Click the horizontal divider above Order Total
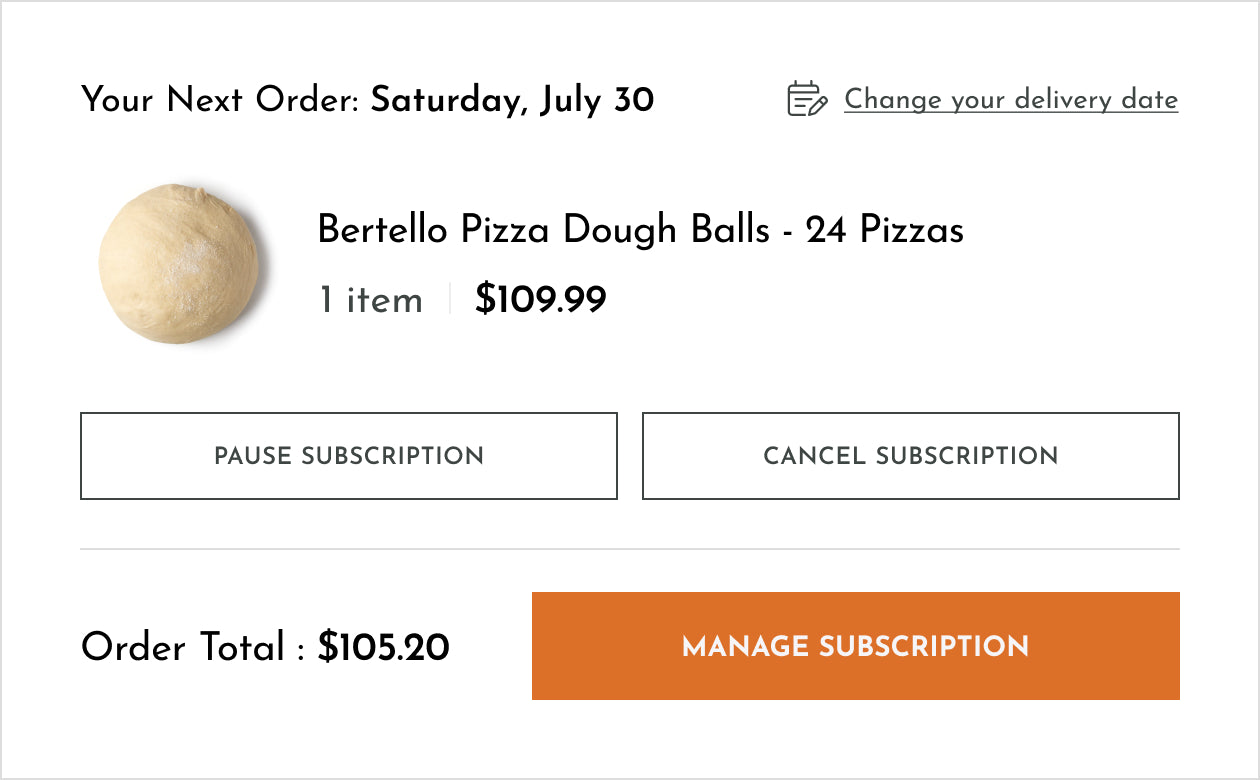 pyautogui.click(x=630, y=549)
